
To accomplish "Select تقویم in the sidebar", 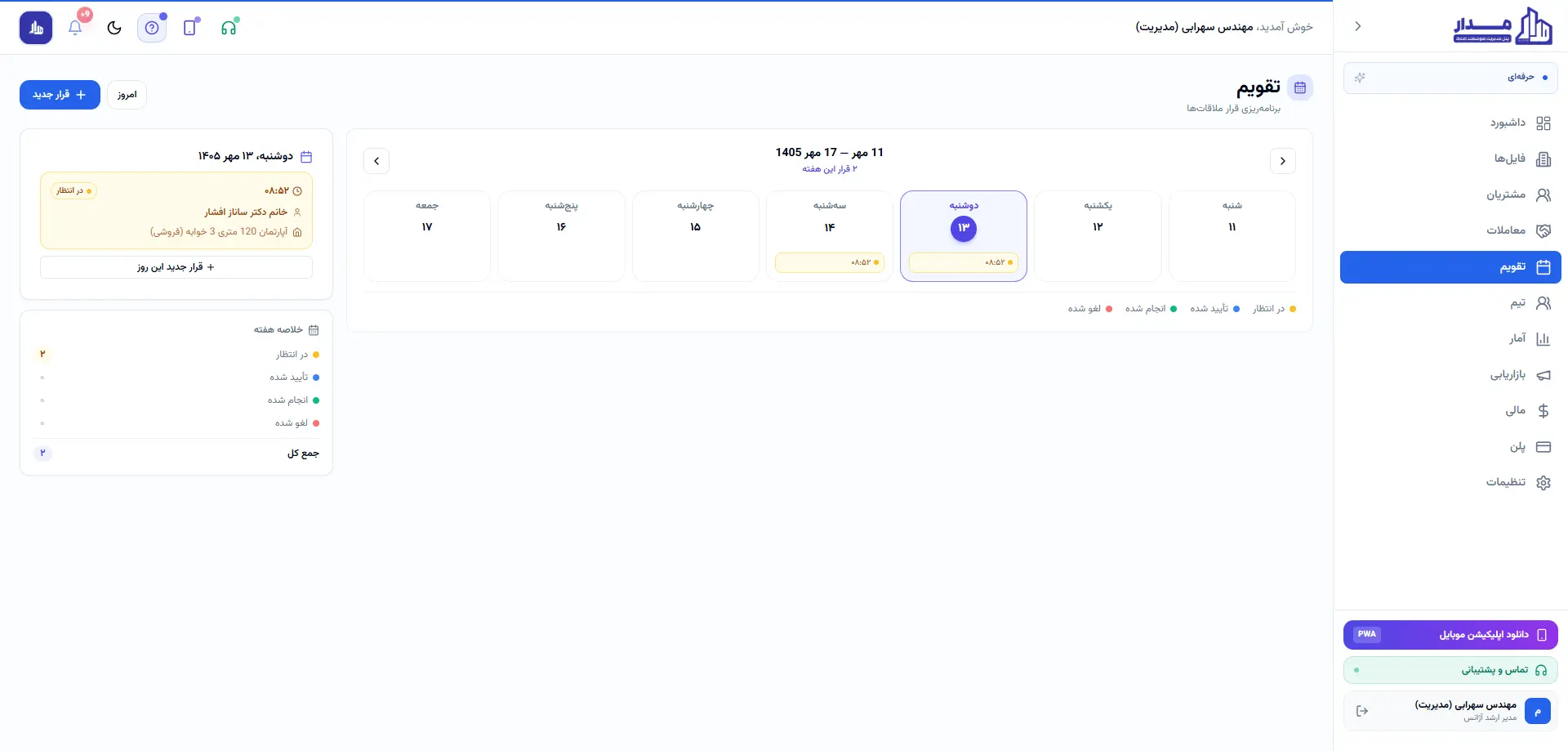I will (1450, 267).
